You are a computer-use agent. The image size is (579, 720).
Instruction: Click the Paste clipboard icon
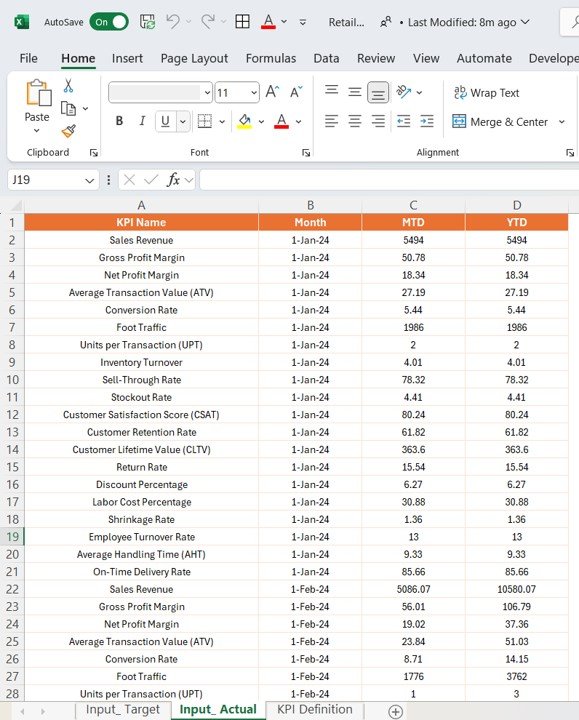[38, 92]
